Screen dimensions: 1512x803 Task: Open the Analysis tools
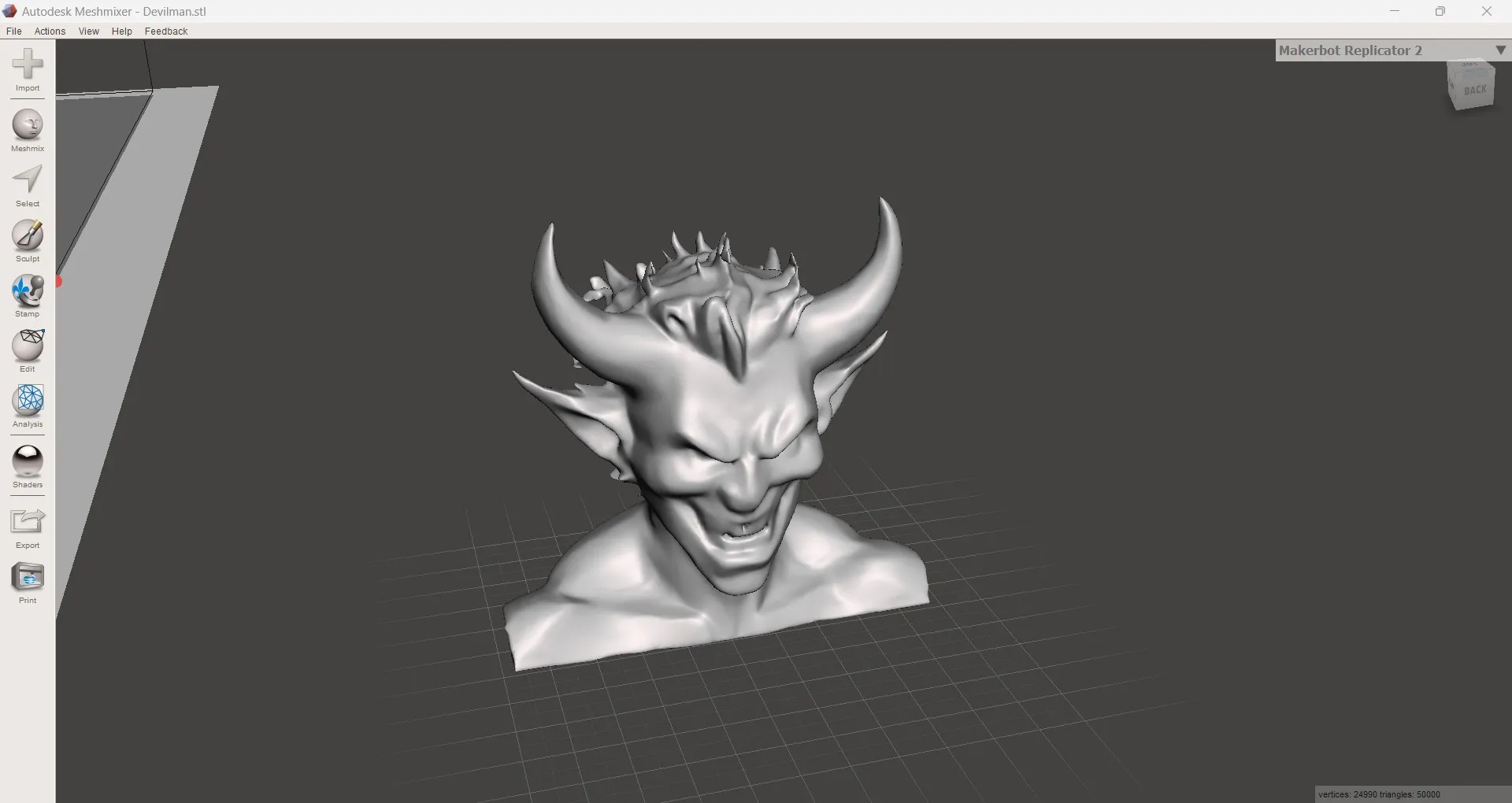click(28, 406)
